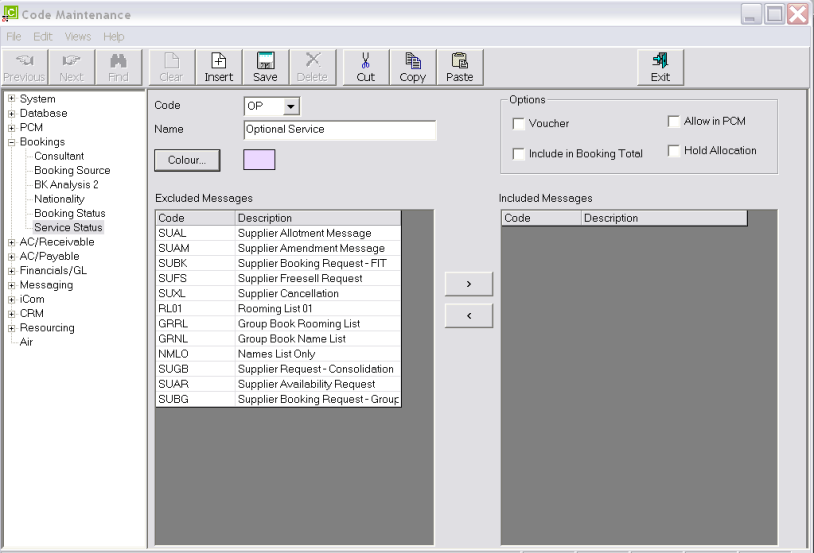Enable the Voucher option
Screen dimensions: 814x553
[x=518, y=124]
